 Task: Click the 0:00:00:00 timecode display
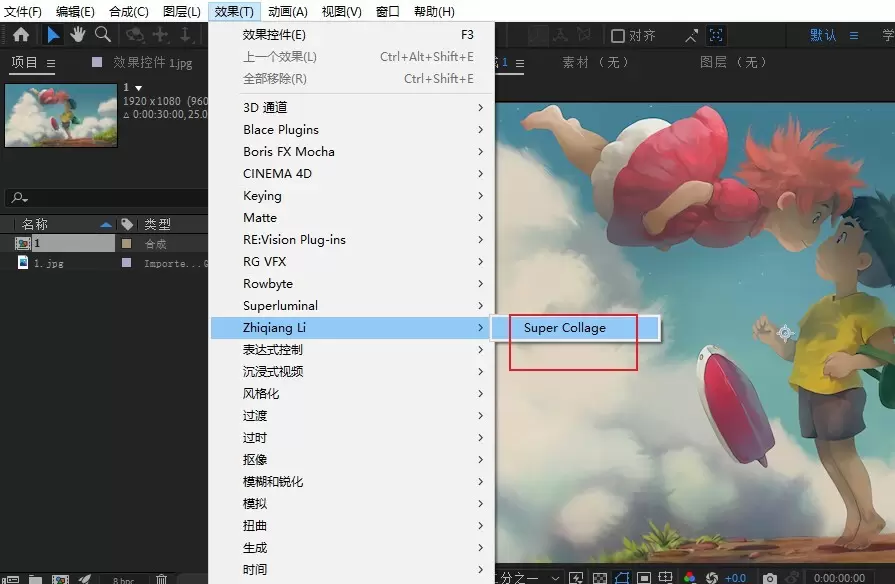[x=839, y=578]
